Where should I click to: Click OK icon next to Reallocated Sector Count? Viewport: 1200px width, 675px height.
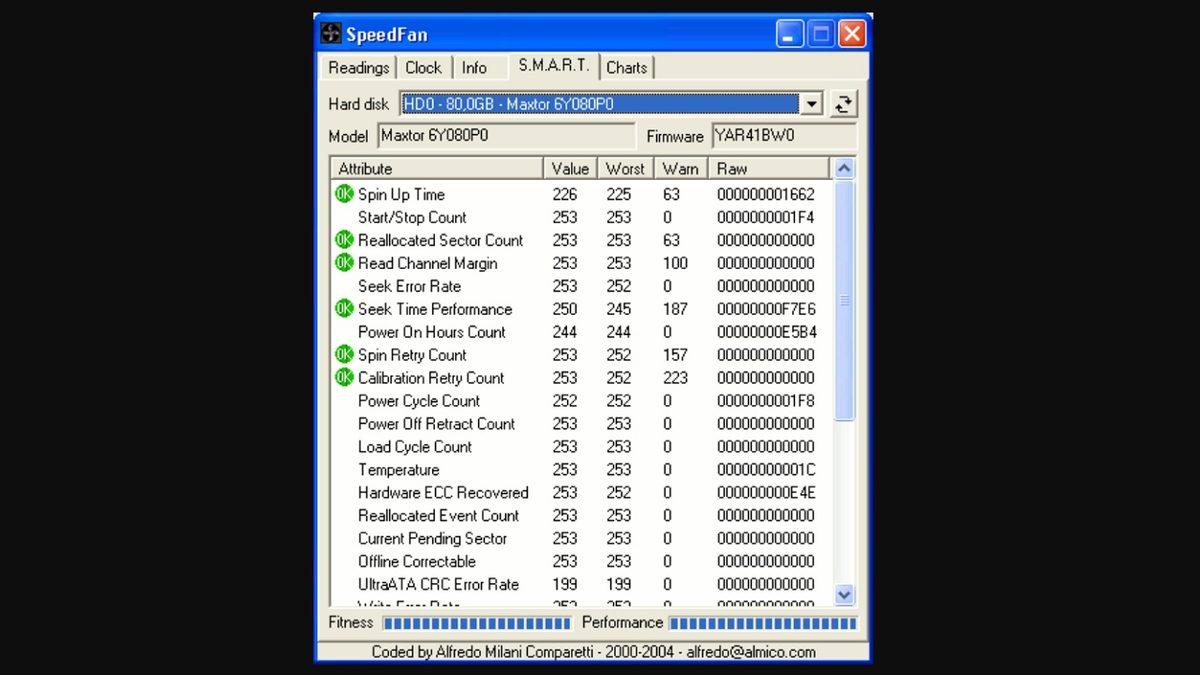pyautogui.click(x=344, y=240)
